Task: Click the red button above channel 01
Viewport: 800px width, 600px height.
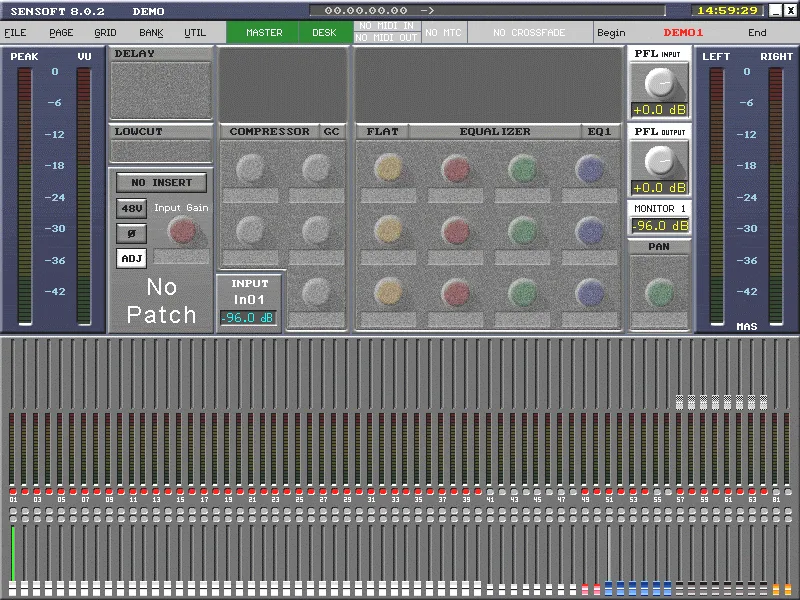Action: pos(13,491)
